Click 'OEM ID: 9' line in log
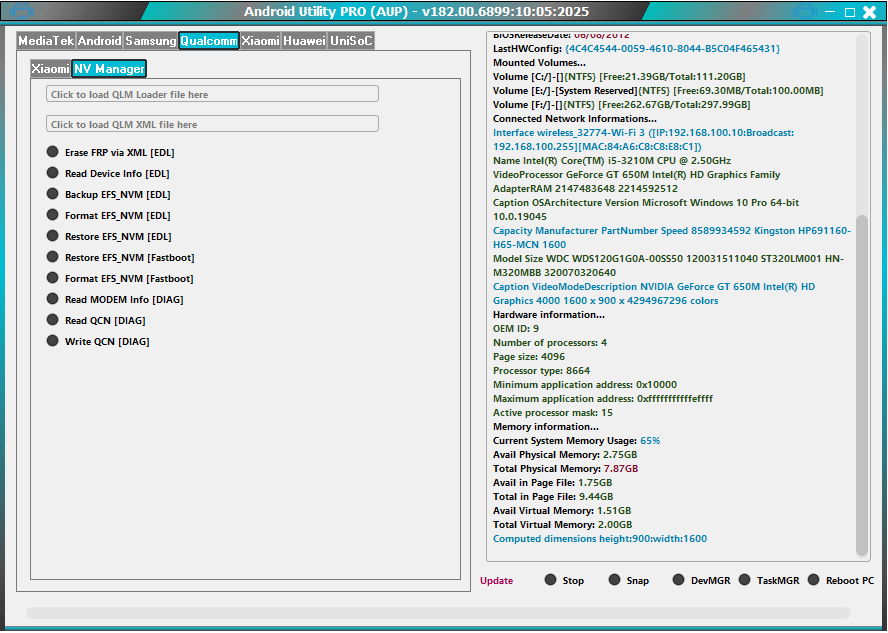The width and height of the screenshot is (888, 633). click(516, 328)
